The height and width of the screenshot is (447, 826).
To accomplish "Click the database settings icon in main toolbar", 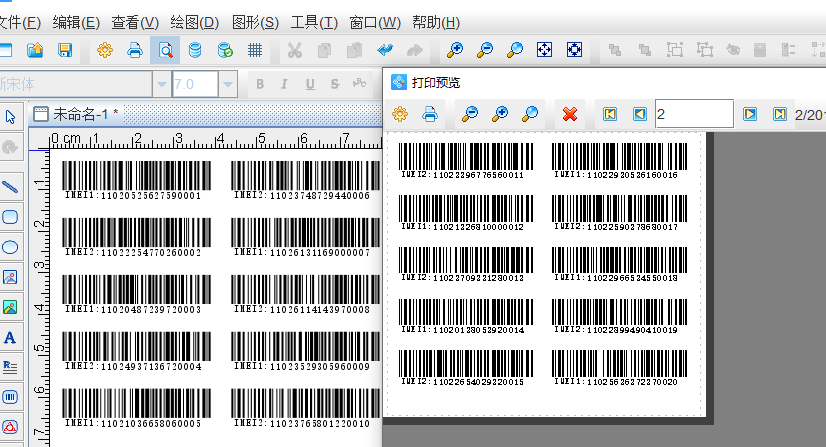I will 196,49.
